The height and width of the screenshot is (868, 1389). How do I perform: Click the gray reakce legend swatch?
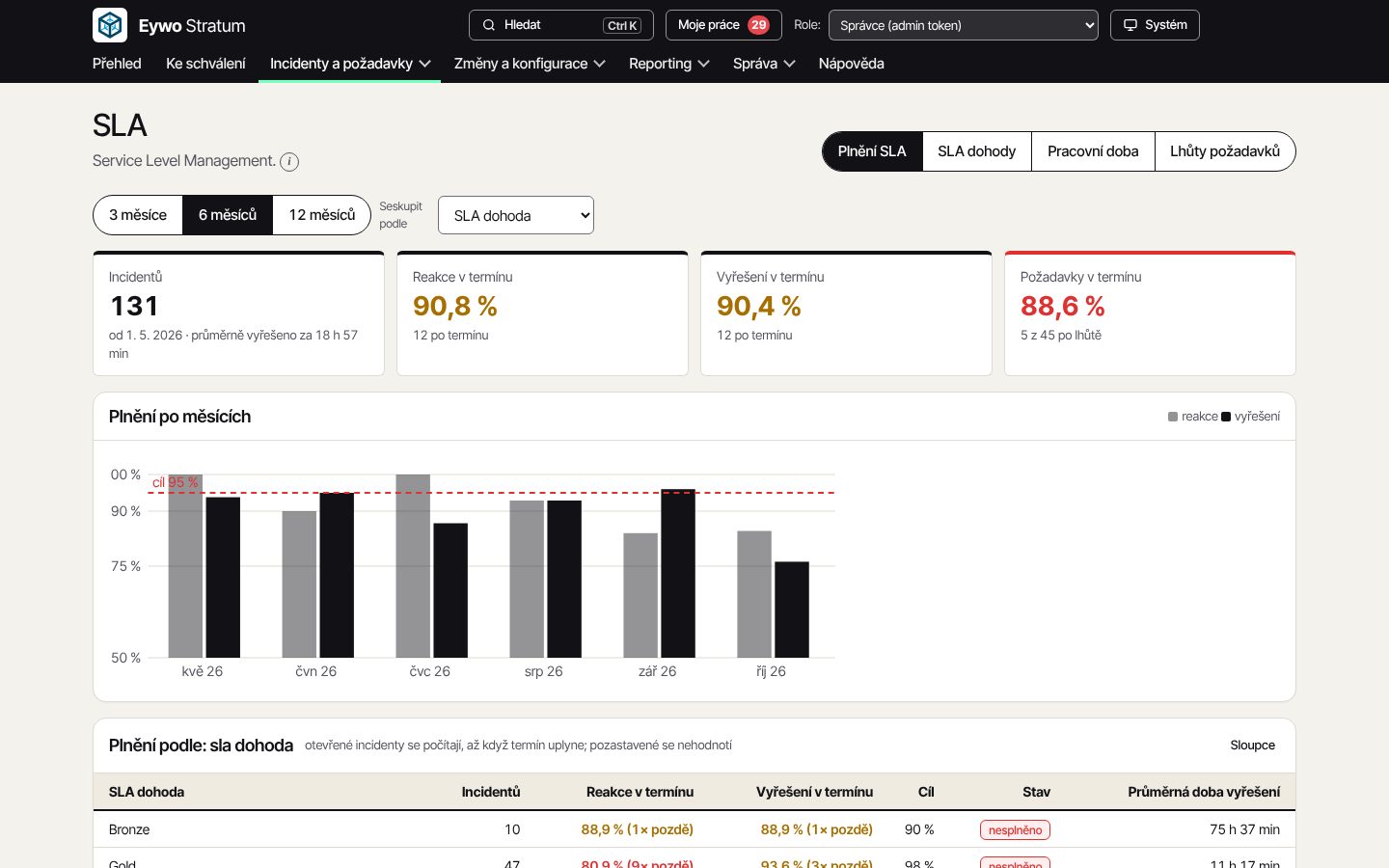(1173, 417)
